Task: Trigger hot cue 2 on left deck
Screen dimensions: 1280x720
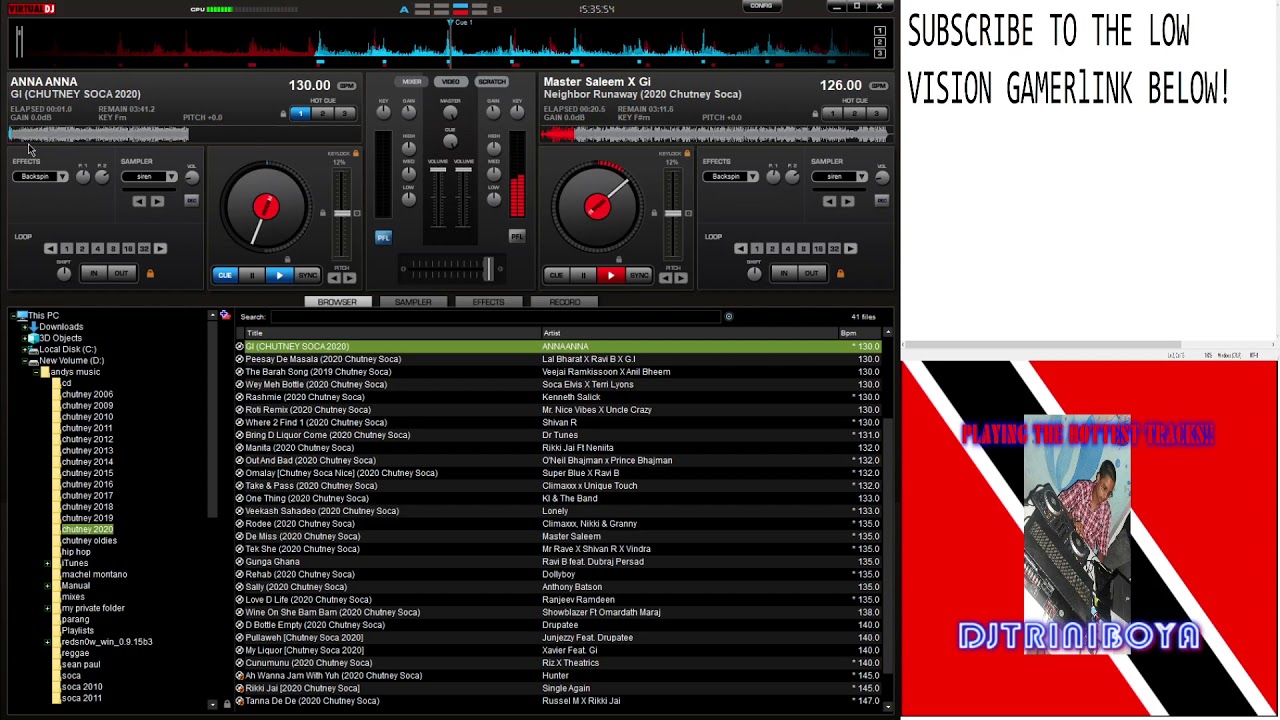Action: coord(323,114)
